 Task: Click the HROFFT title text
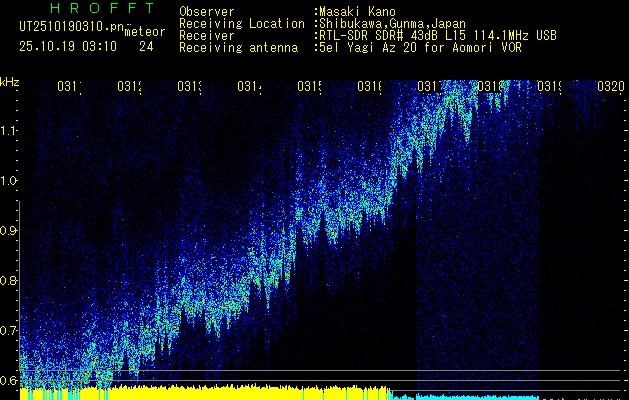[103, 8]
